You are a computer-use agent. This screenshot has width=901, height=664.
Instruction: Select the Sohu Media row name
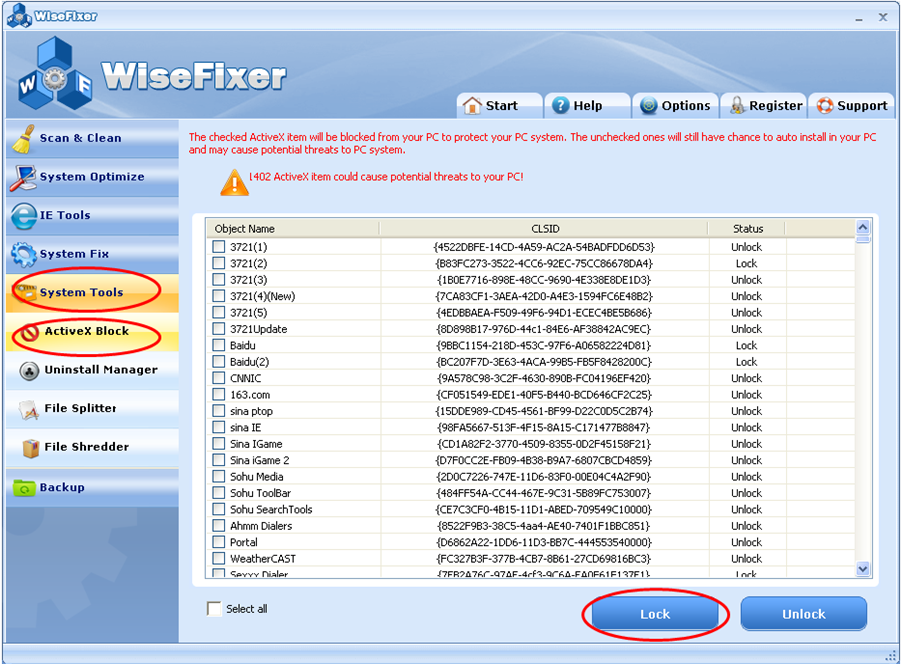256,477
